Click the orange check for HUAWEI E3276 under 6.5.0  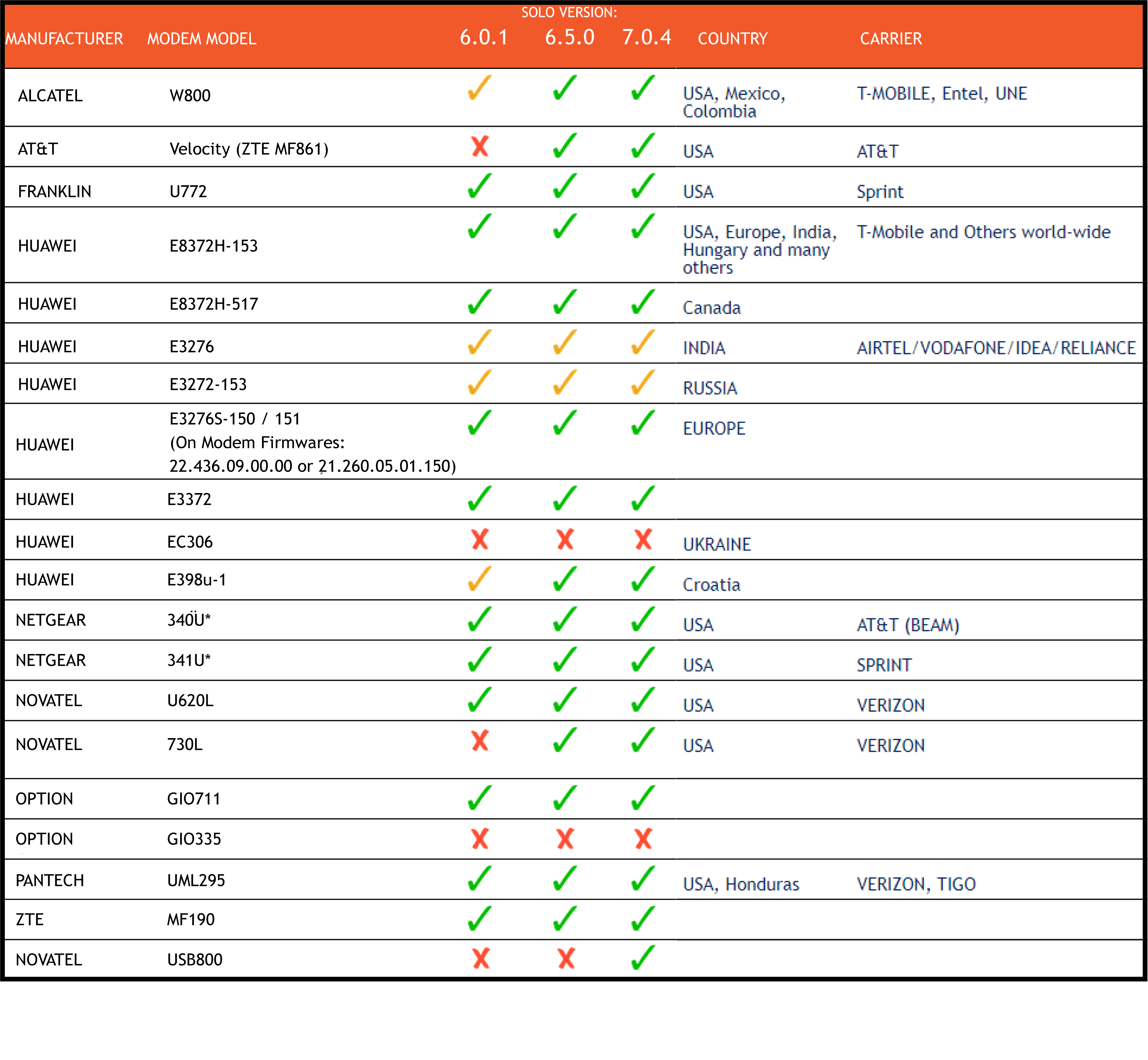565,342
